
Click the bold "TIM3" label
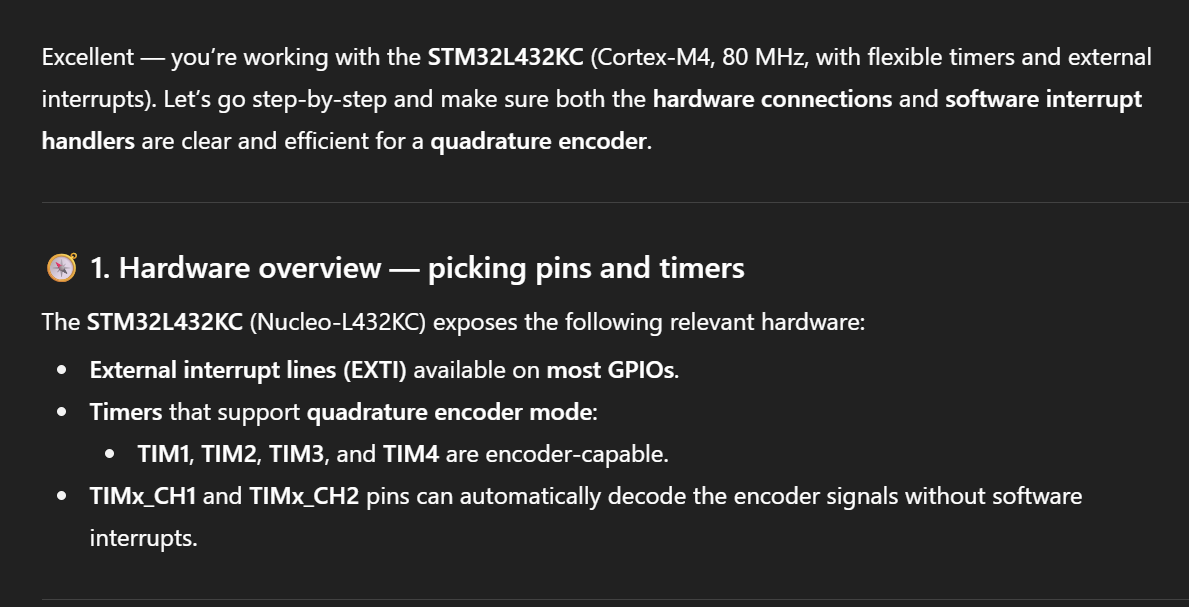(x=296, y=454)
